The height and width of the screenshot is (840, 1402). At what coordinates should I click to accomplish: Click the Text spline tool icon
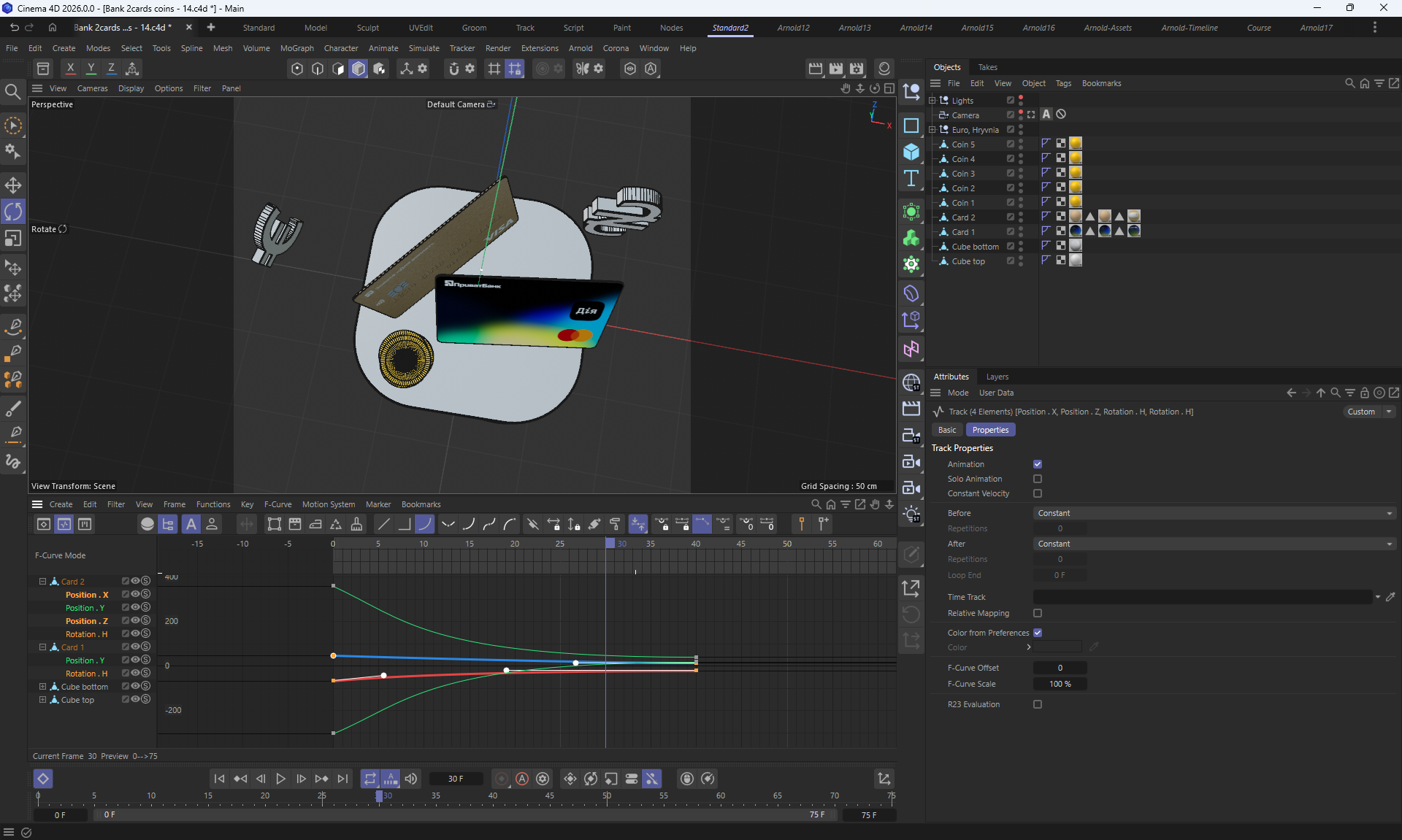point(911,179)
